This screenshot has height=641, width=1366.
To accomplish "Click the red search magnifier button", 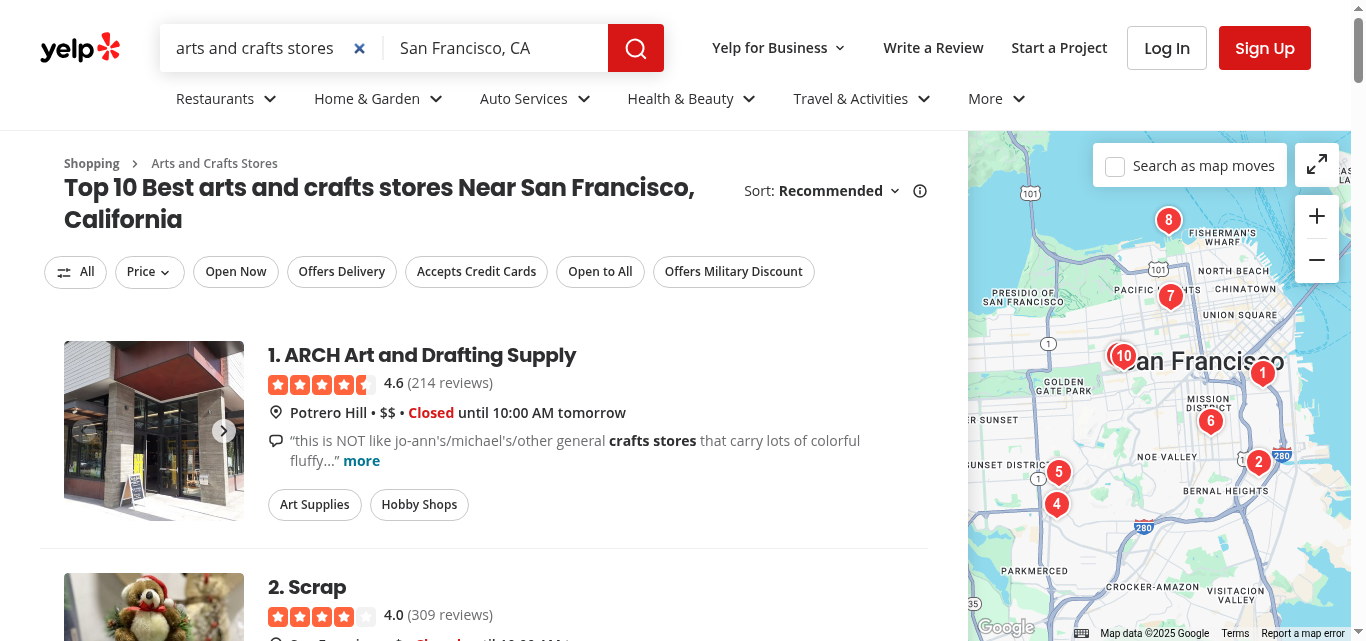I will (x=636, y=48).
